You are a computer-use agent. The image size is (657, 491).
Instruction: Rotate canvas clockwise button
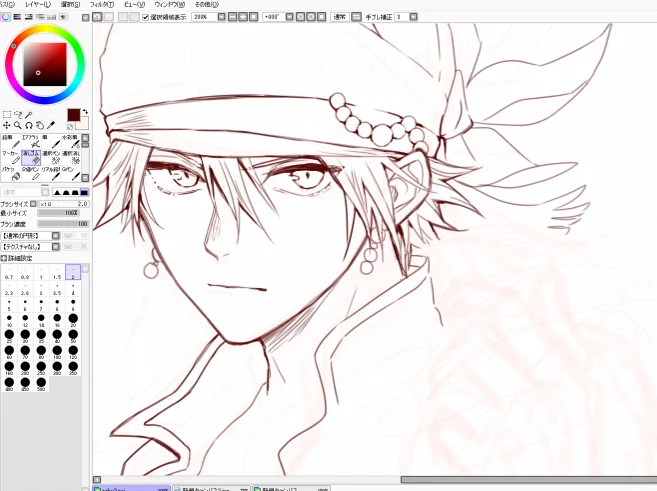(311, 17)
